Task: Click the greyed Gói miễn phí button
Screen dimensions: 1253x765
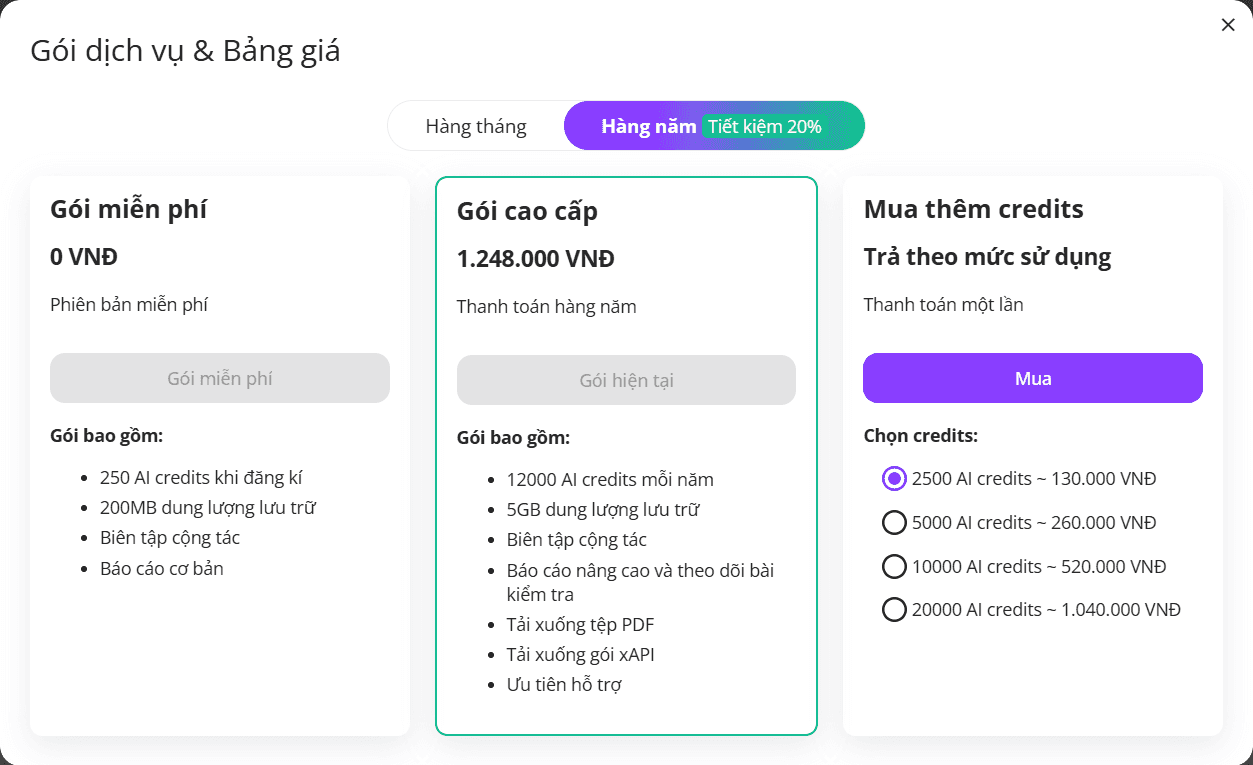Action: tap(220, 378)
